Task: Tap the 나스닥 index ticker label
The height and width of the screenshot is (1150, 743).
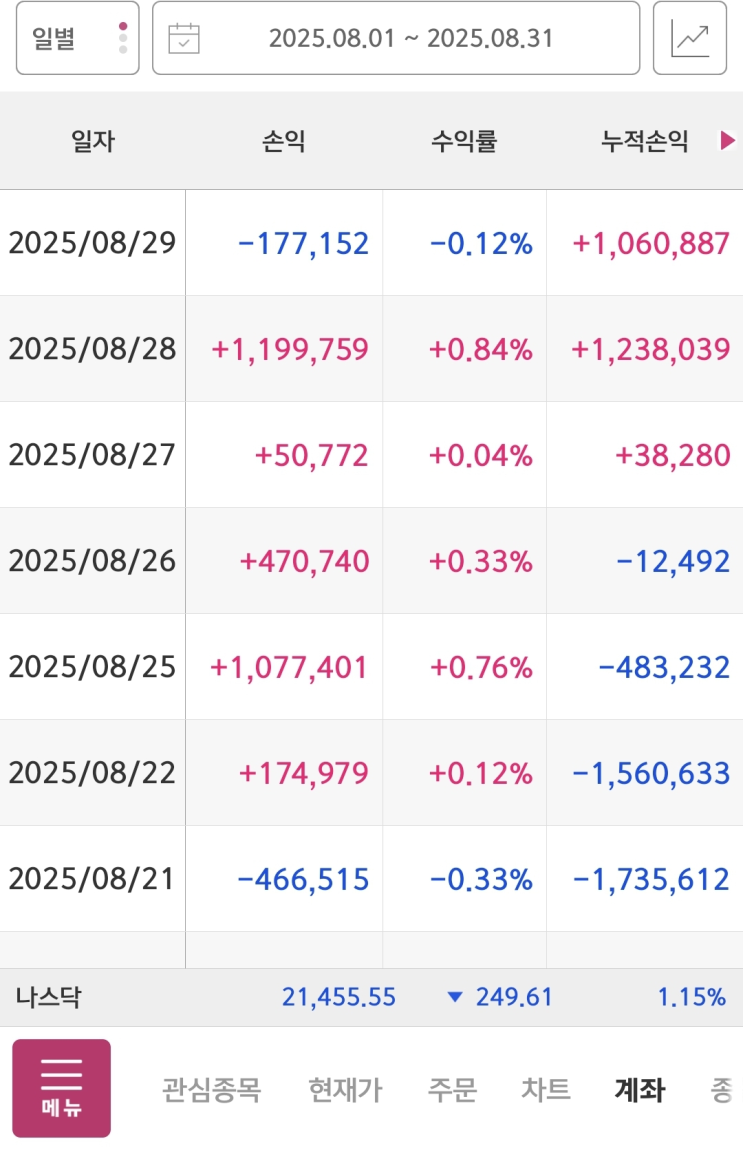Action: pos(48,997)
